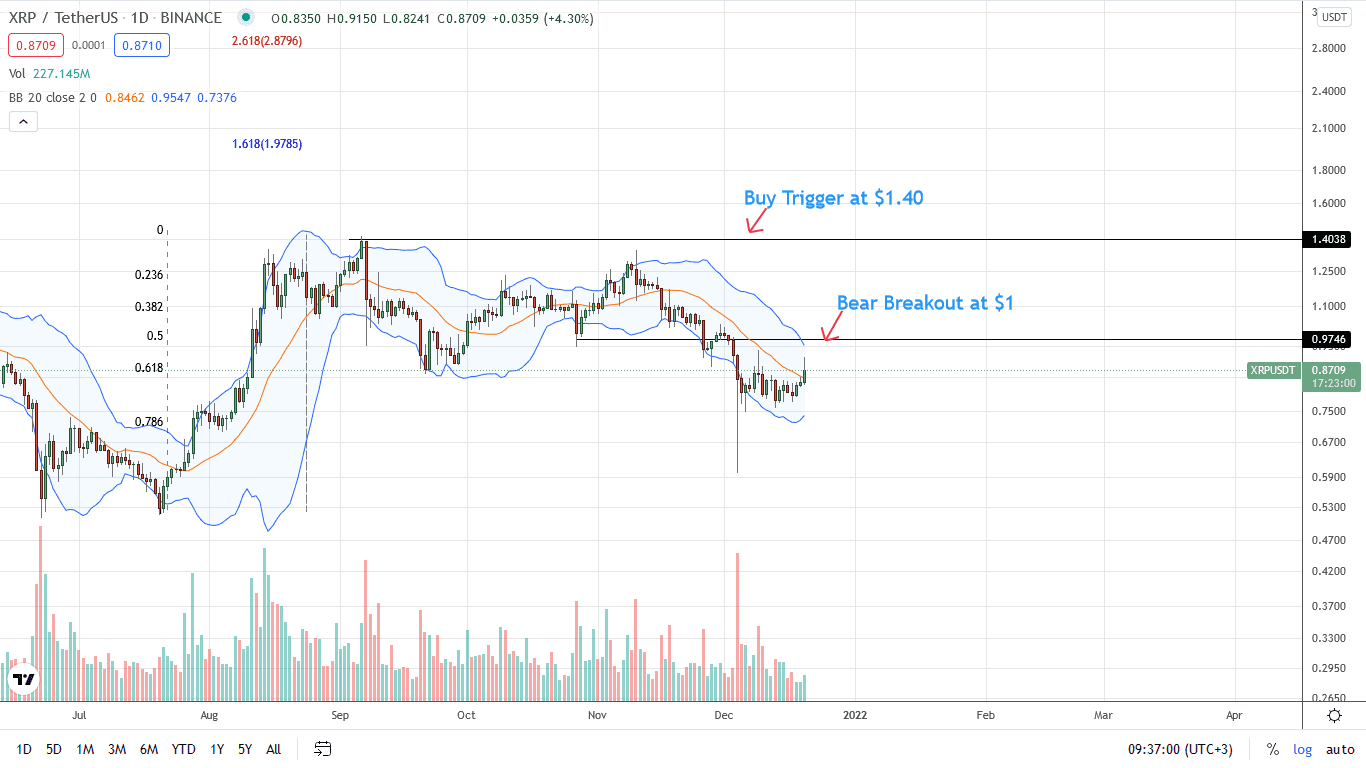1366x768 pixels.
Task: Select the 'Buy Trigger at $1.40' annotation text
Action: pyautogui.click(x=833, y=198)
